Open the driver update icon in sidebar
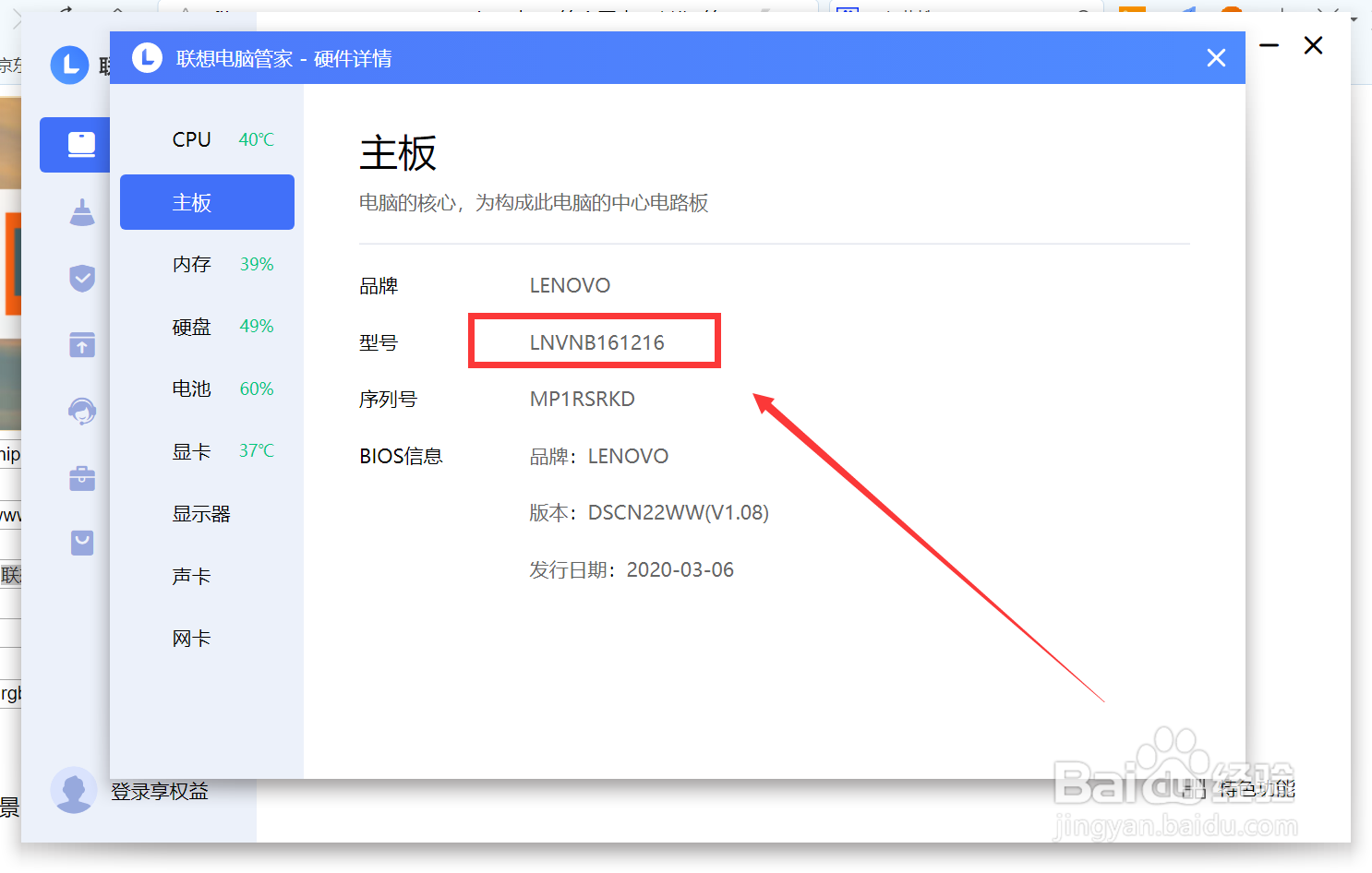This screenshot has width=1372, height=873. click(x=81, y=344)
